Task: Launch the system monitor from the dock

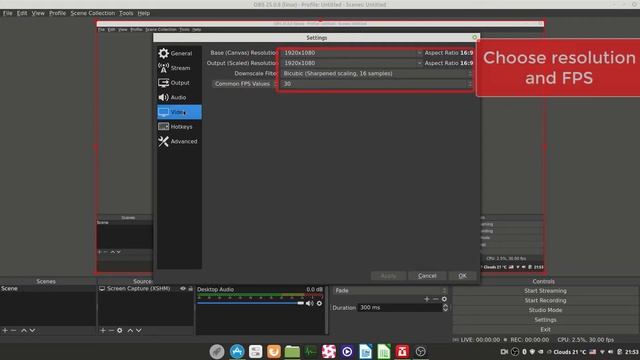Action: (x=310, y=351)
